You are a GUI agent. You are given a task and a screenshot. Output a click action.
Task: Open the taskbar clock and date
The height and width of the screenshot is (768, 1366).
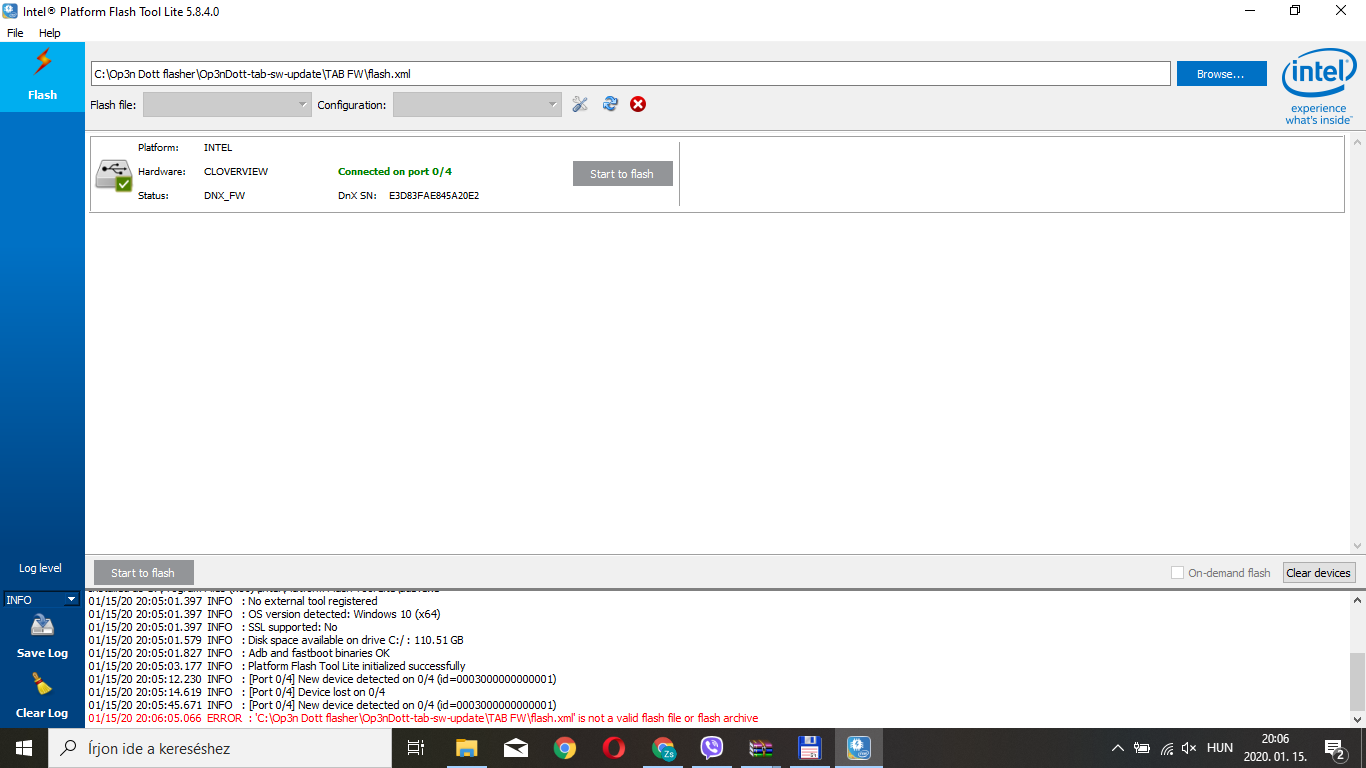click(1275, 748)
